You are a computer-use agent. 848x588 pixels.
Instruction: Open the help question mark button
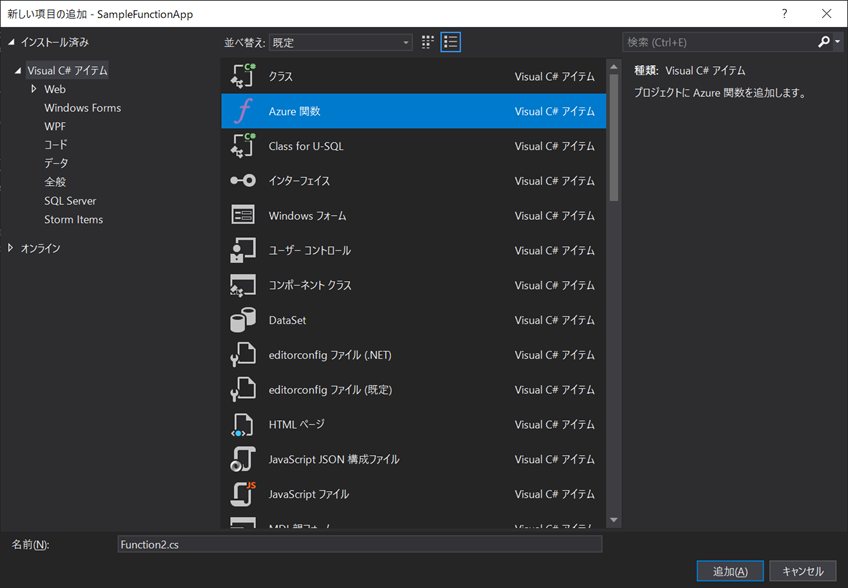tap(784, 14)
